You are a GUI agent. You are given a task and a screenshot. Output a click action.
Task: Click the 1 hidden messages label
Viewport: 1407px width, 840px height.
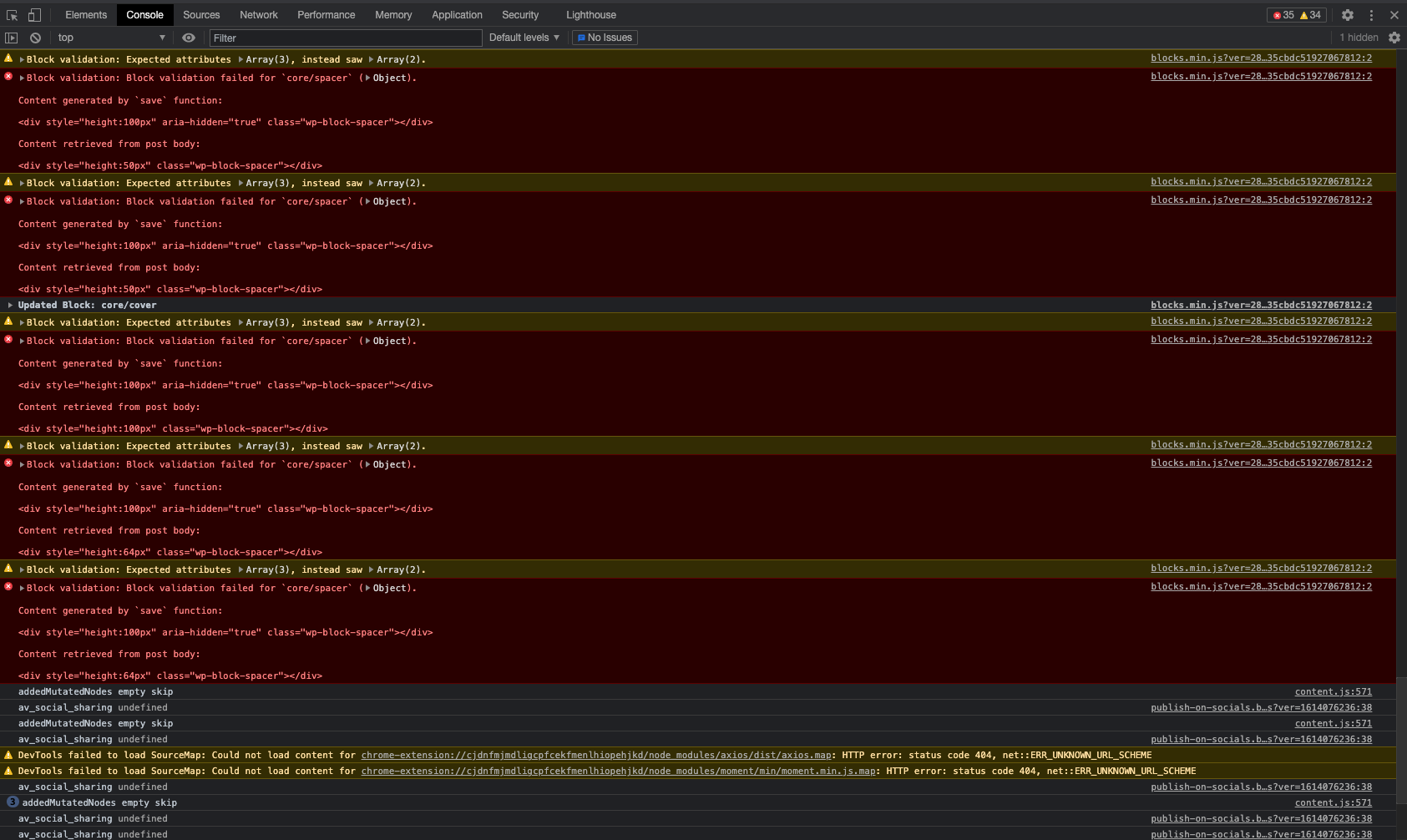coord(1359,38)
